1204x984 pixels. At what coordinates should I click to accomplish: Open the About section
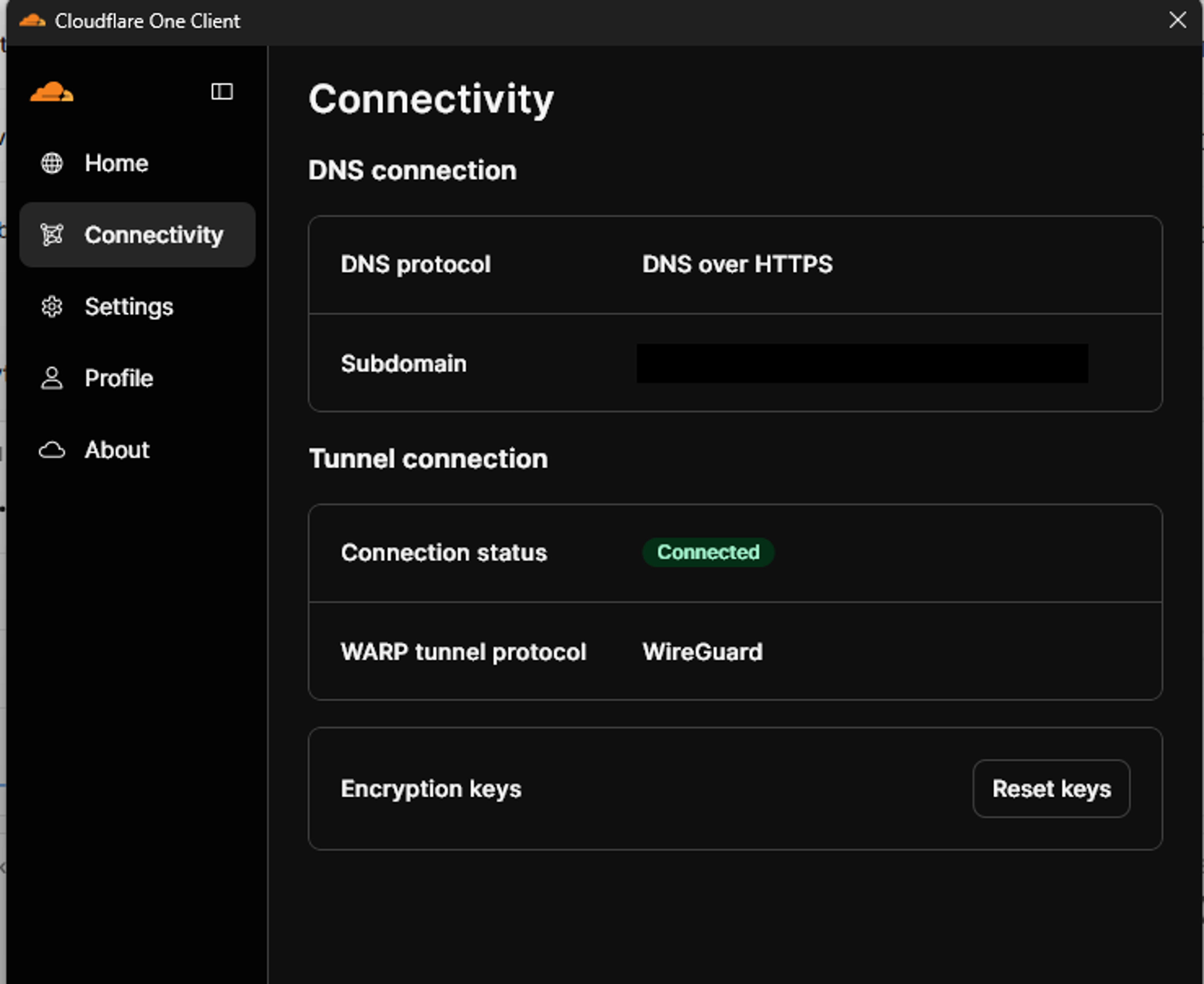pyautogui.click(x=137, y=450)
